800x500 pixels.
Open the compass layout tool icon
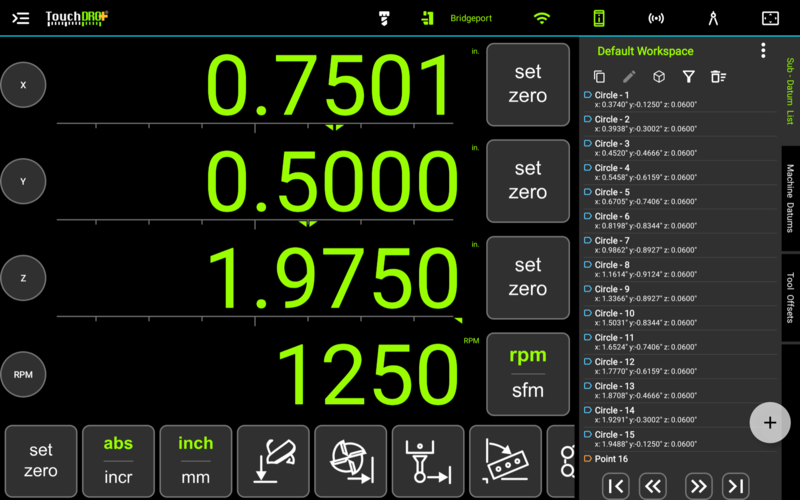point(713,18)
